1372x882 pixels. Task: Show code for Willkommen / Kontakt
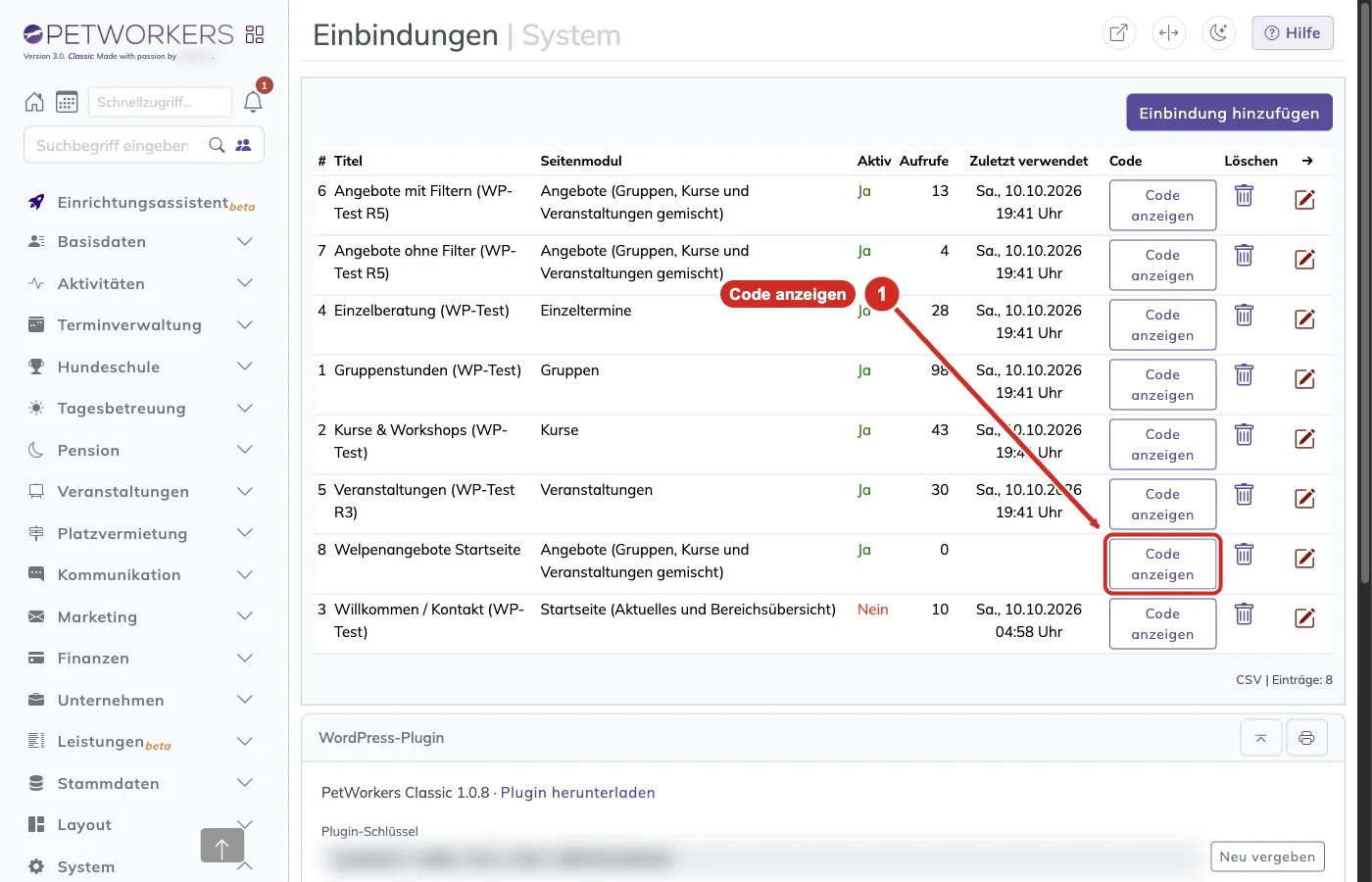click(x=1162, y=624)
